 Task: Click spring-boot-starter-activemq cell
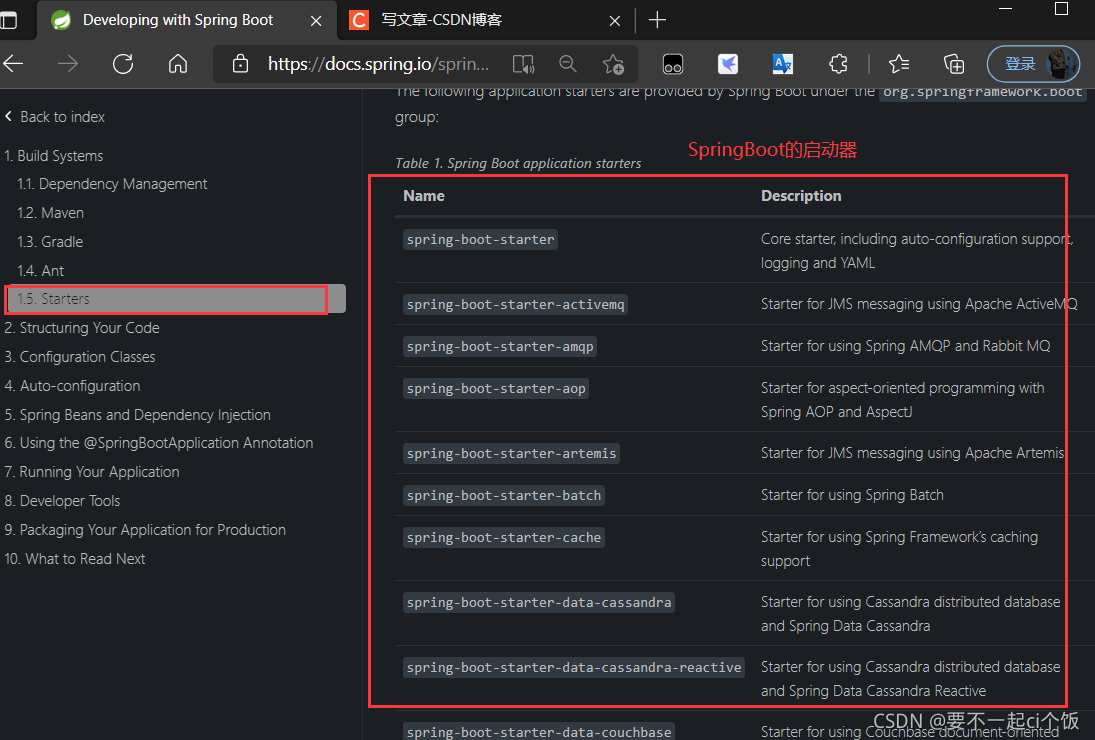pos(515,304)
